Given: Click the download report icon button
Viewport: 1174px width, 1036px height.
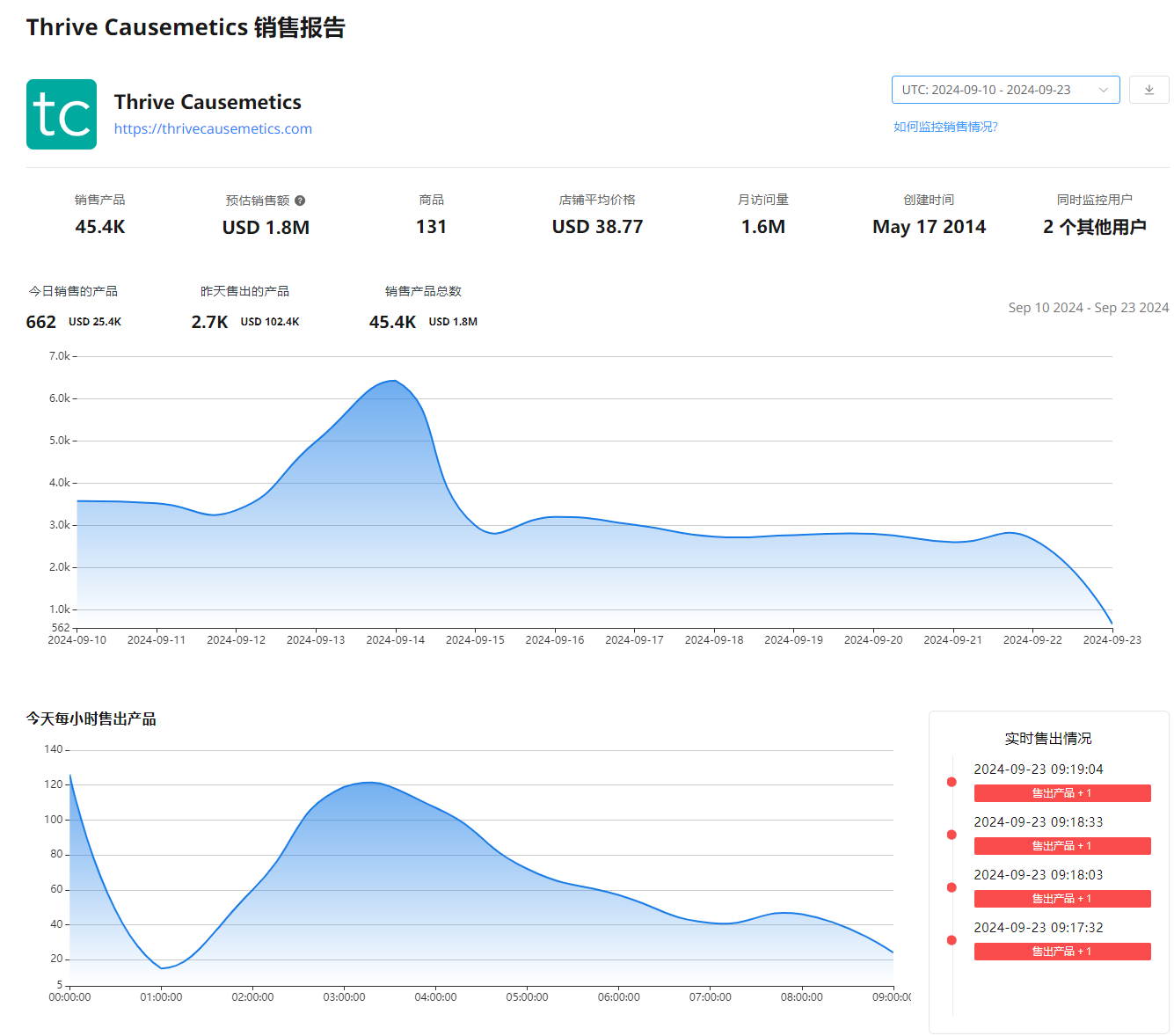Looking at the screenshot, I should [1148, 90].
